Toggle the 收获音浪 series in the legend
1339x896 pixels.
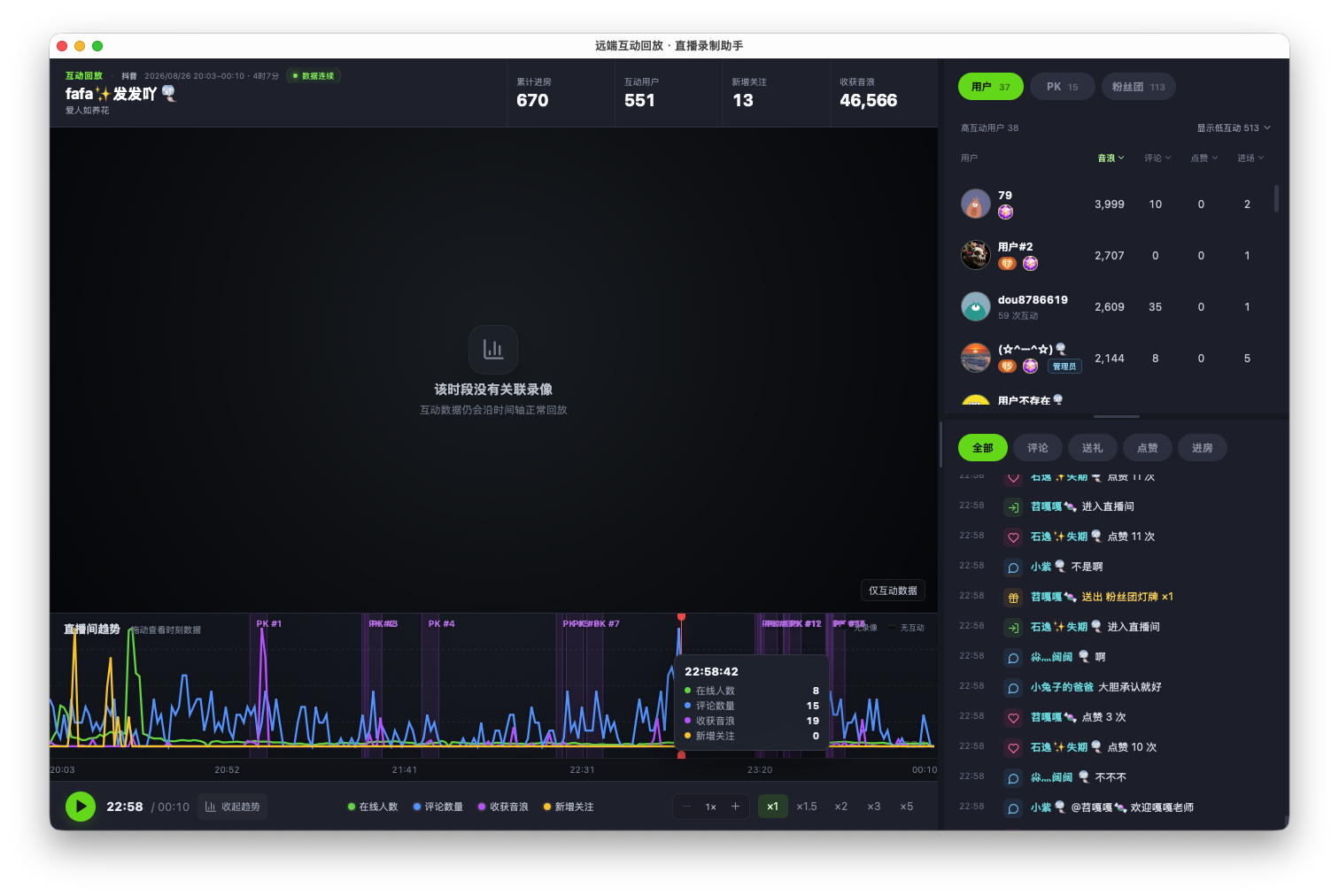(503, 807)
